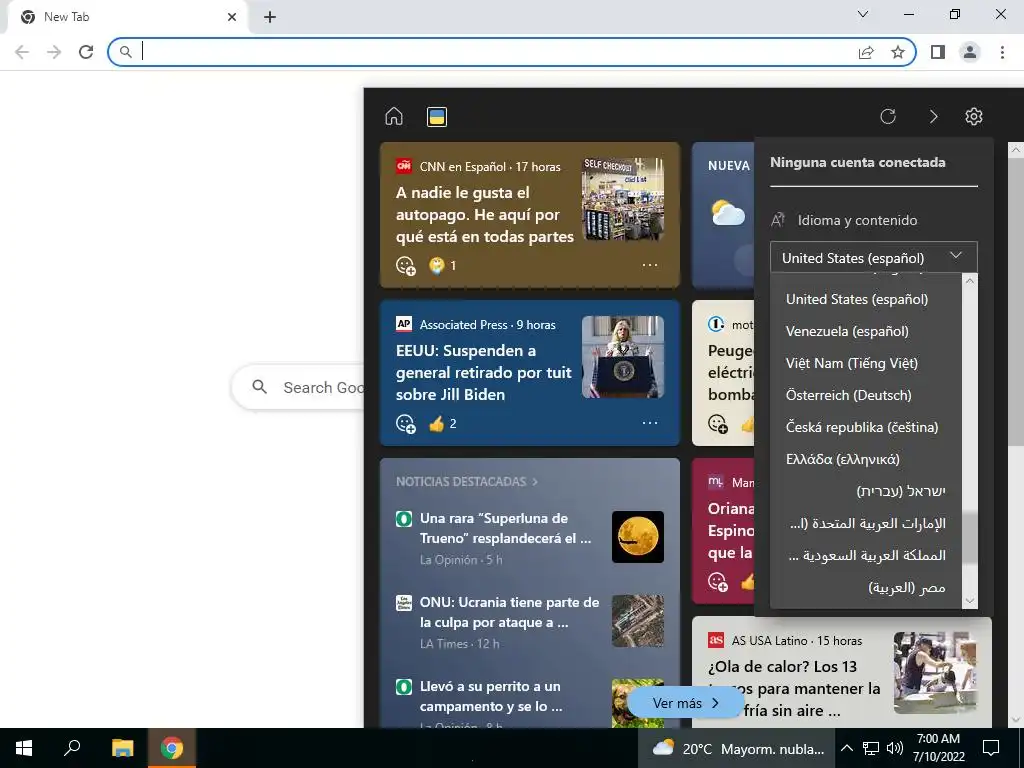The image size is (1024, 768).
Task: Bookmark this tab with the star icon
Action: (x=898, y=52)
